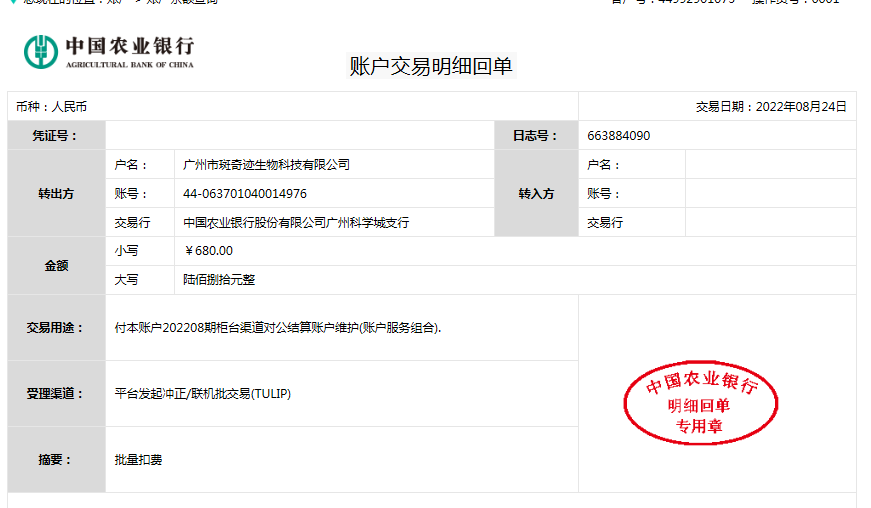Select payer name 广州市斑奇迹生物科技有限公司
The image size is (871, 508).
click(266, 164)
